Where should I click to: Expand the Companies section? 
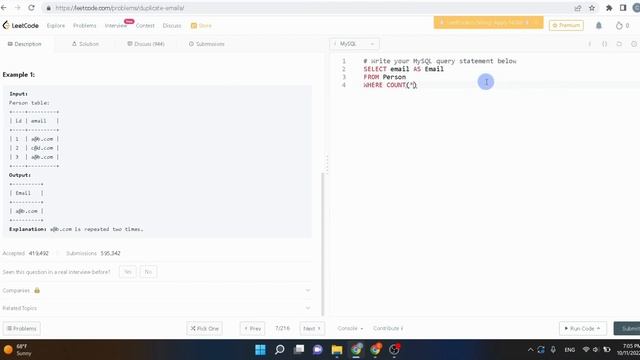(157, 291)
